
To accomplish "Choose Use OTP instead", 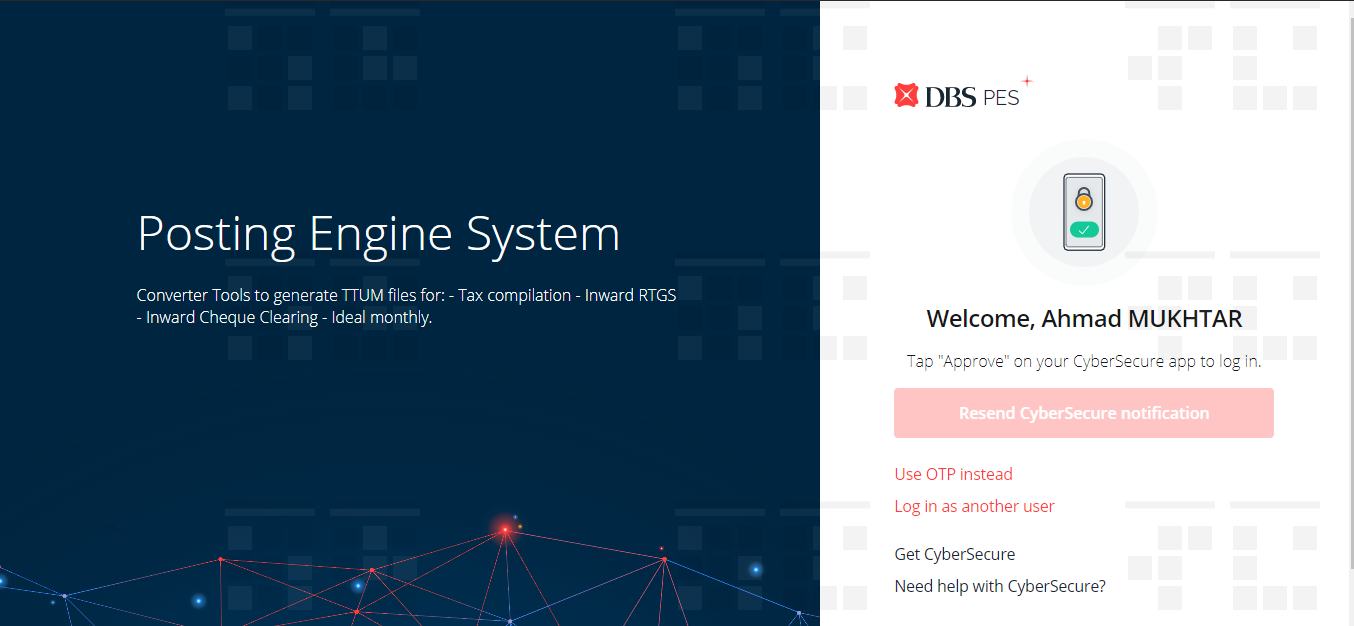I will point(953,474).
